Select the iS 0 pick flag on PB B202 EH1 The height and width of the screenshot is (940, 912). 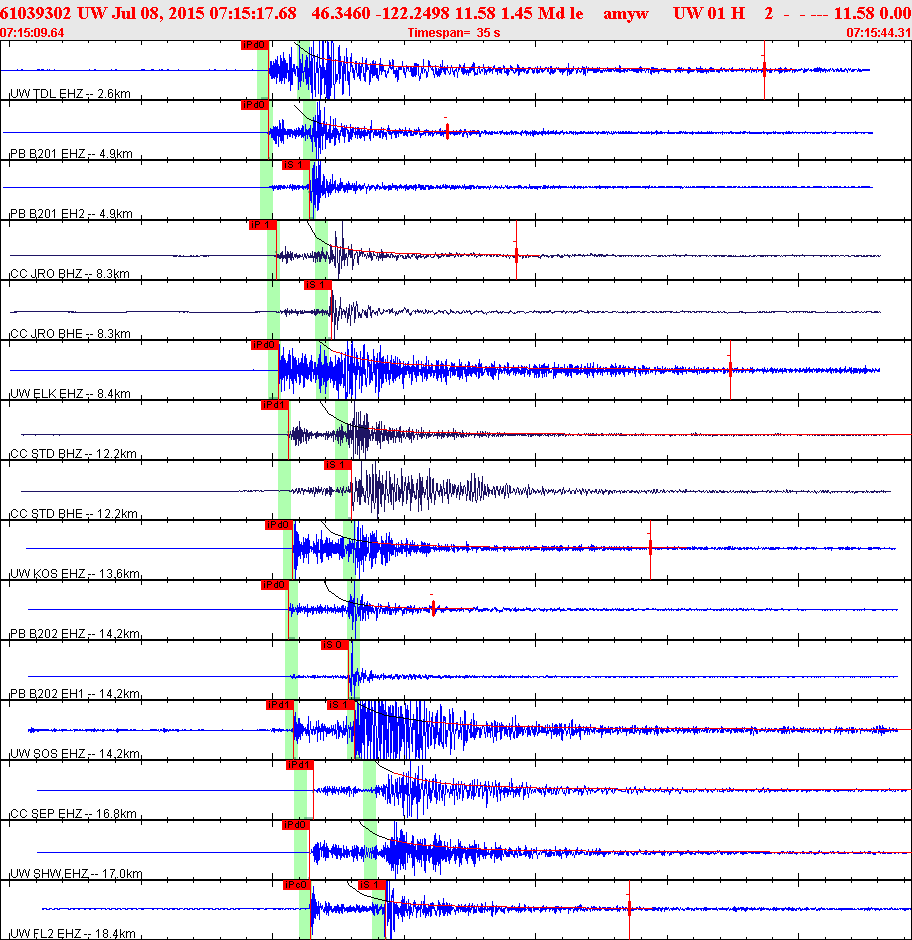[335, 644]
